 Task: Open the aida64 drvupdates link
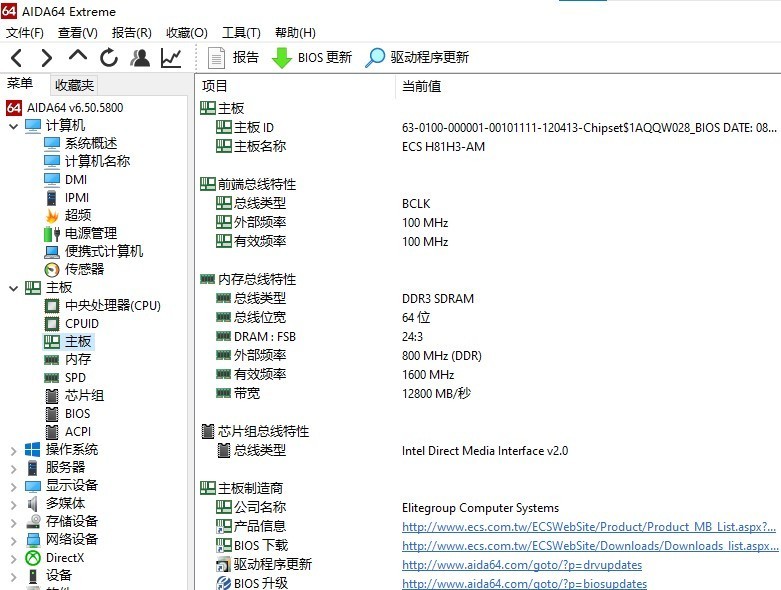[x=521, y=565]
